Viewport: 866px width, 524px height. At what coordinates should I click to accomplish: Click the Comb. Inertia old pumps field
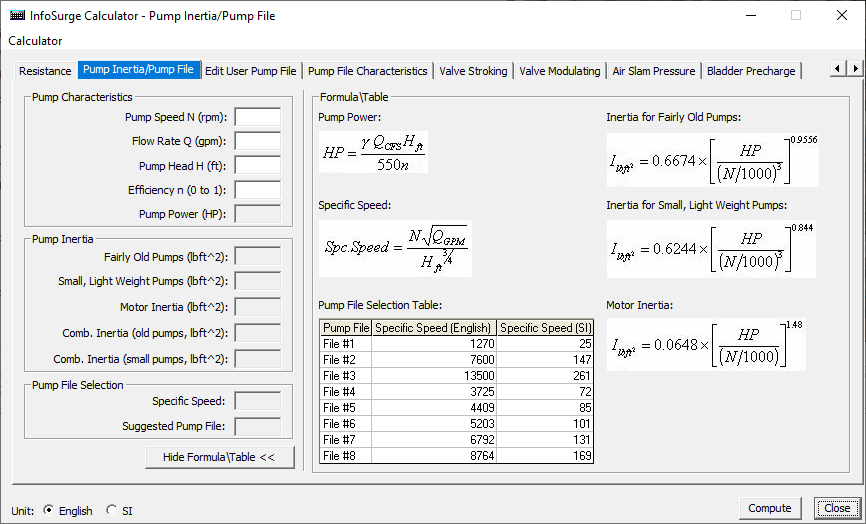258,333
